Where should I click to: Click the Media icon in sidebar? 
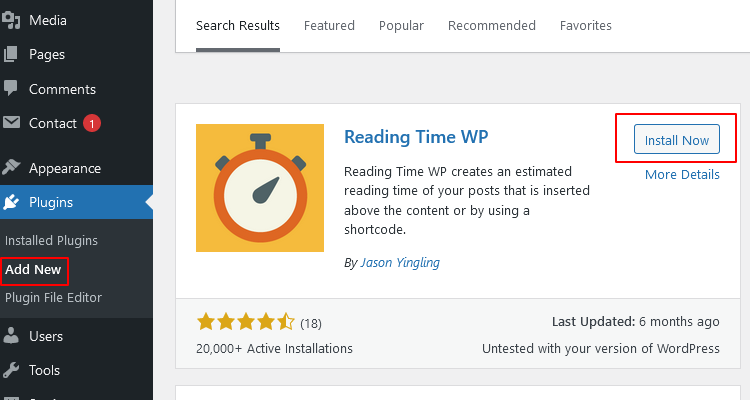[x=12, y=20]
